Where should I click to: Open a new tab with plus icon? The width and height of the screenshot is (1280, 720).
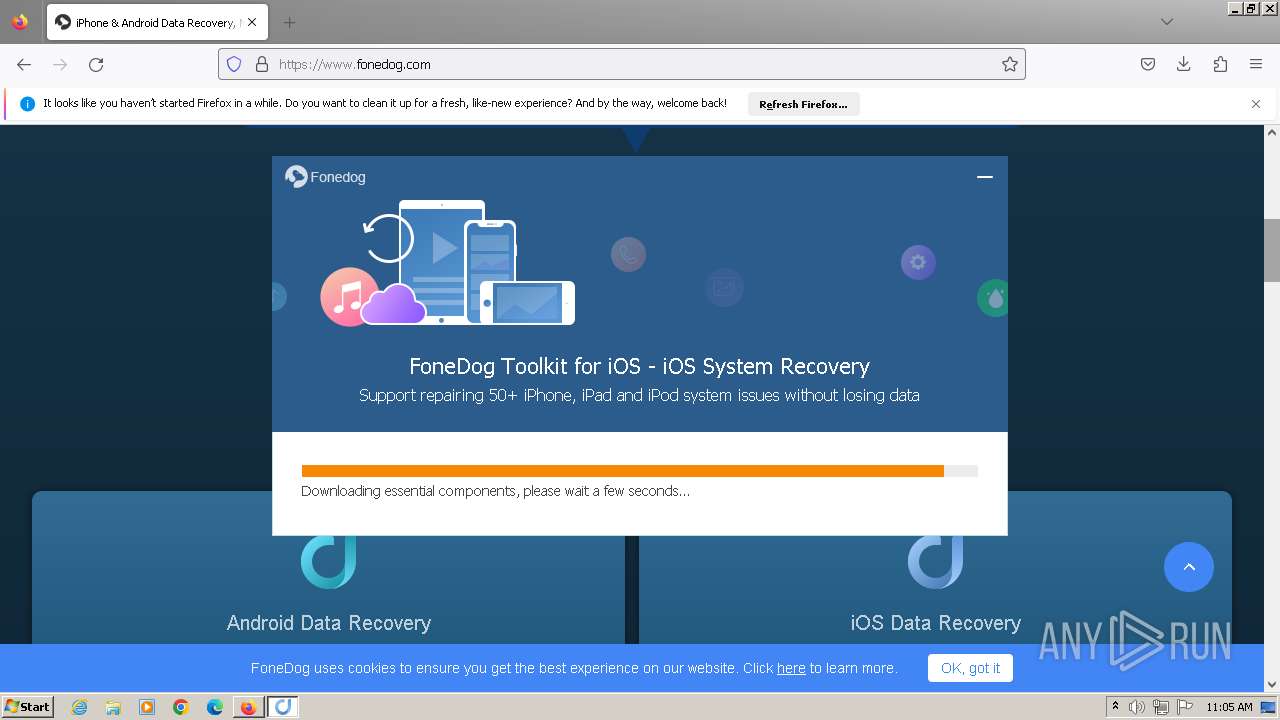[x=289, y=22]
